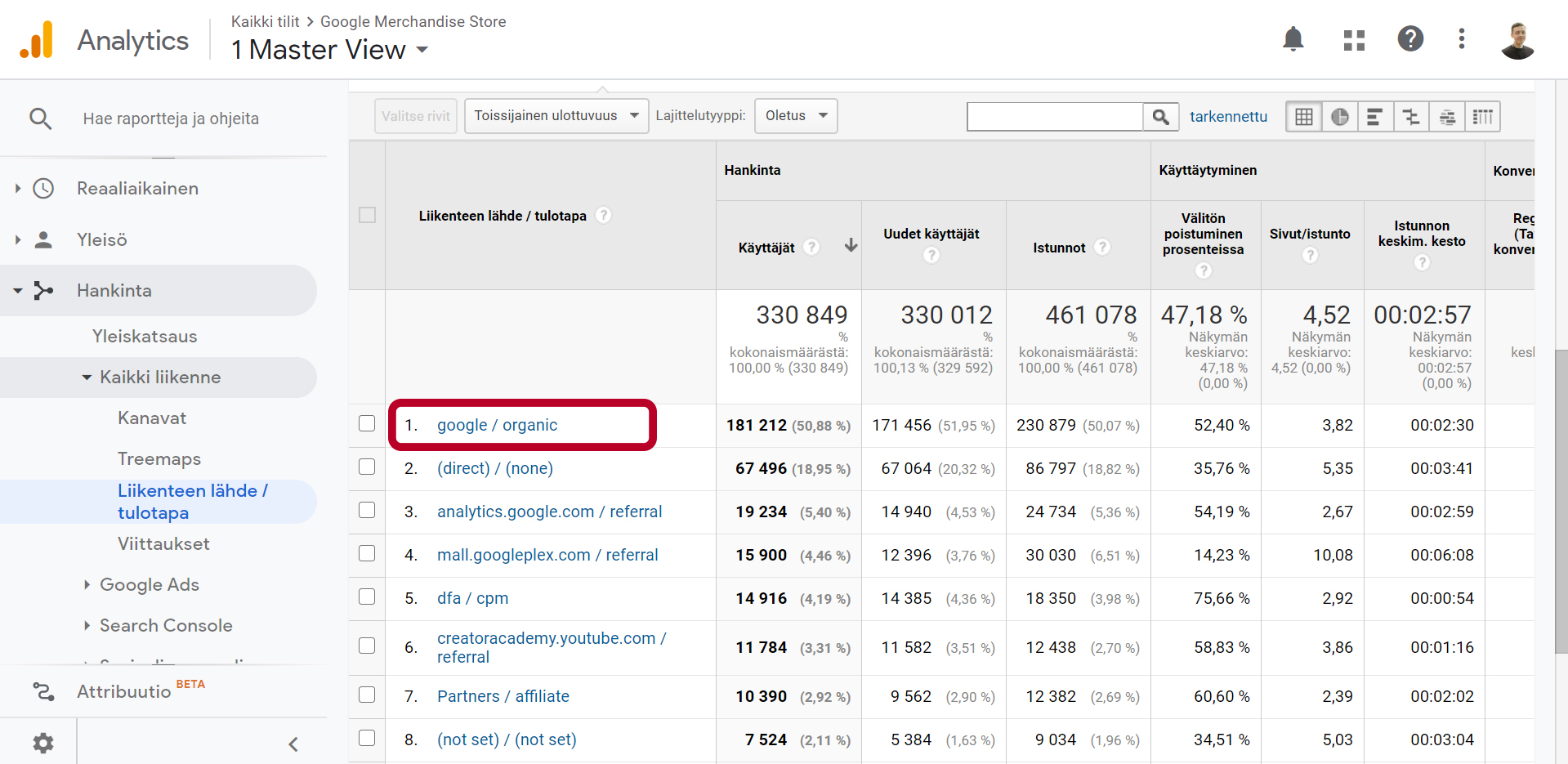The width and height of the screenshot is (1568, 764).
Task: Open the three-dot more options menu
Action: (1462, 39)
